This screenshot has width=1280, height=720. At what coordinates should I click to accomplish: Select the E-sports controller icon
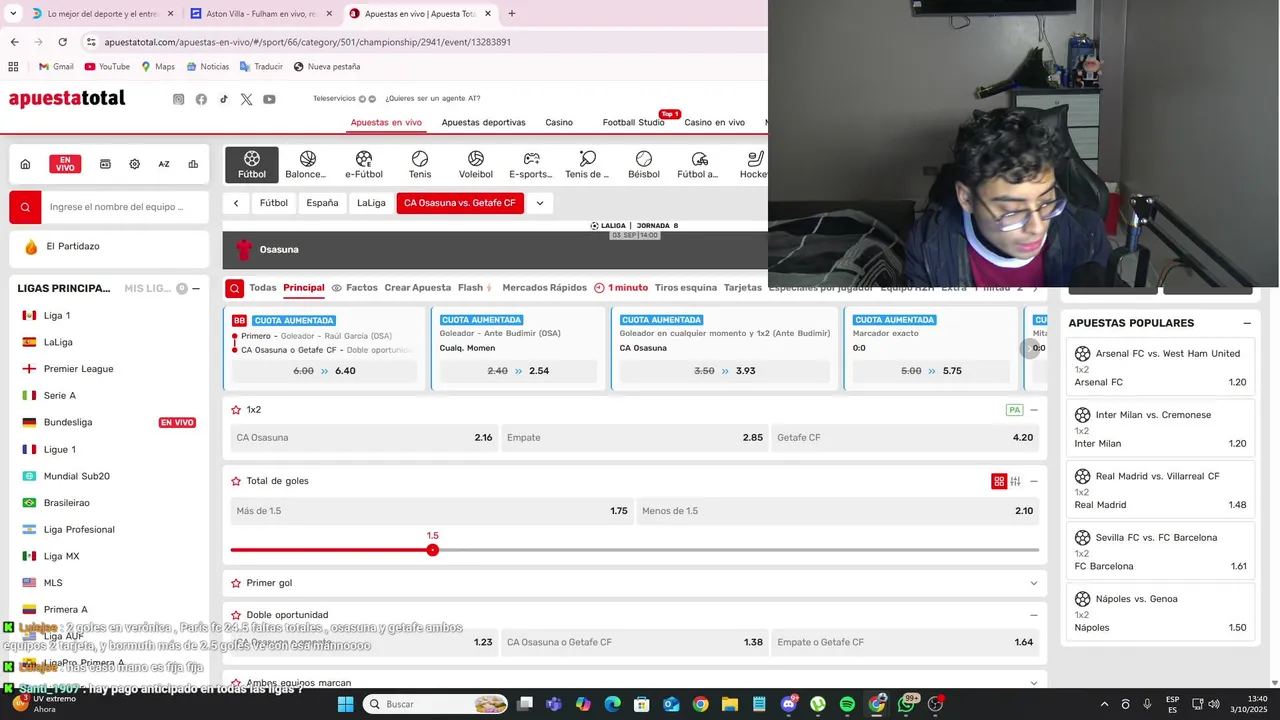(x=531, y=165)
